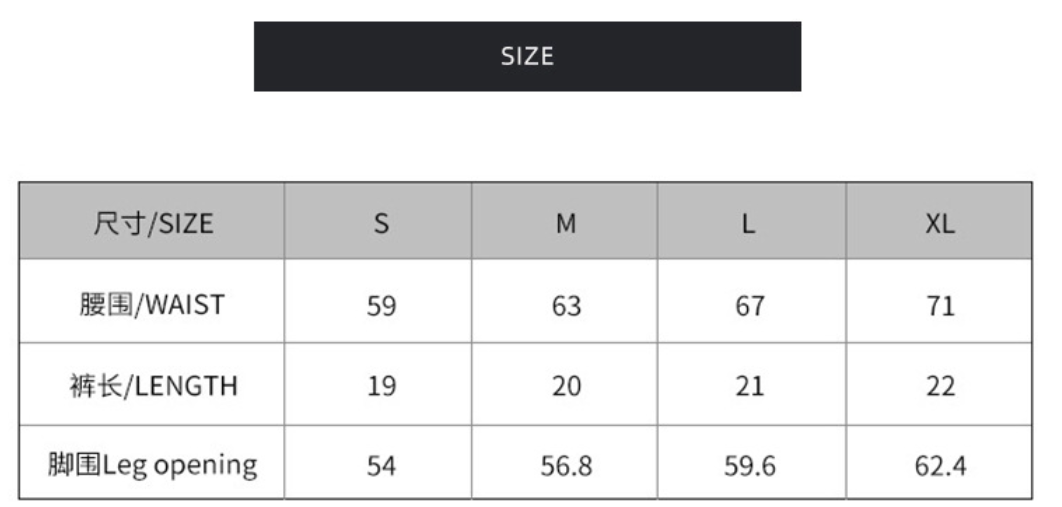
Task: Select waist value 63 for size M
Action: [566, 306]
